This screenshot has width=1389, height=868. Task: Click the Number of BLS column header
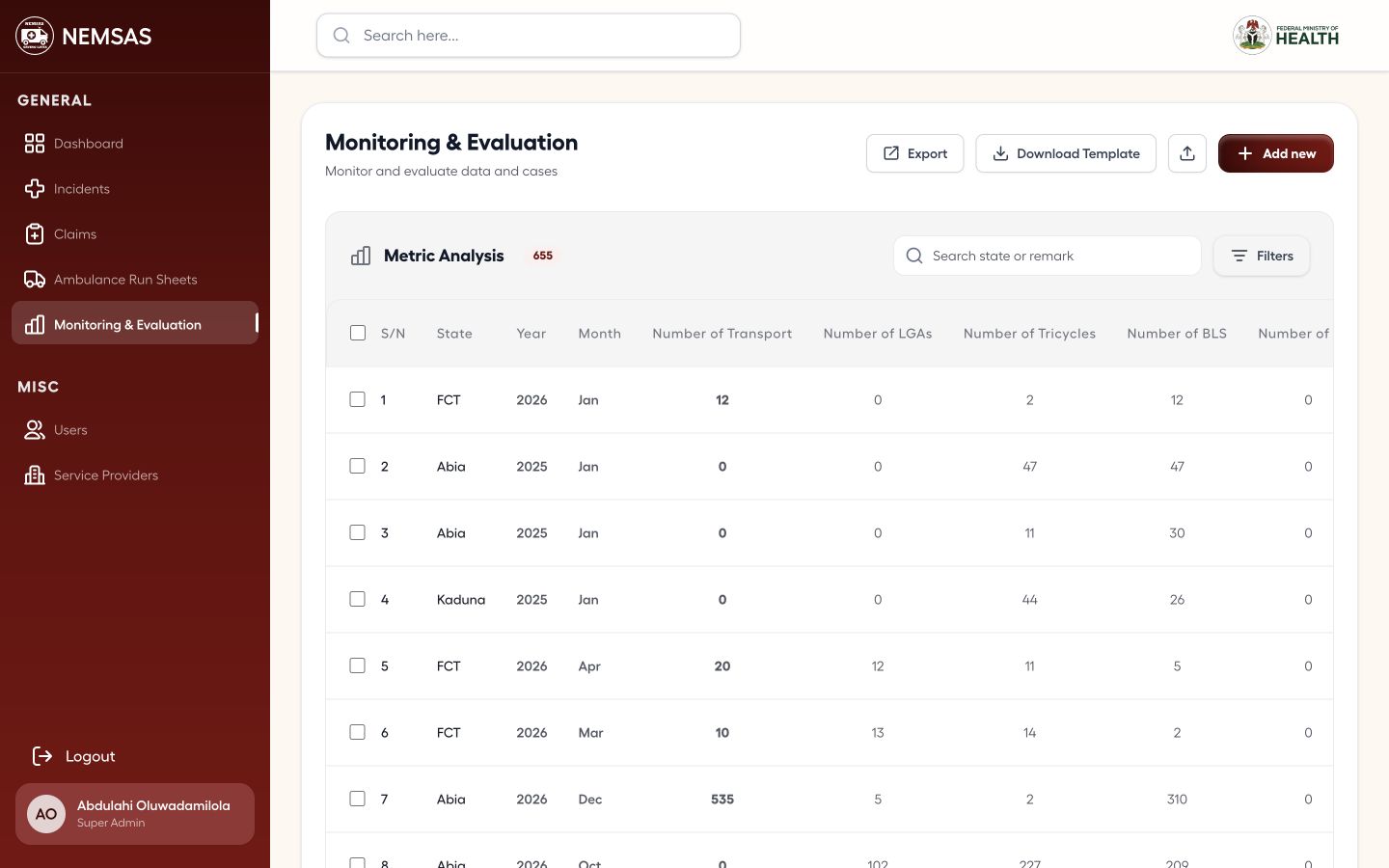(x=1177, y=334)
